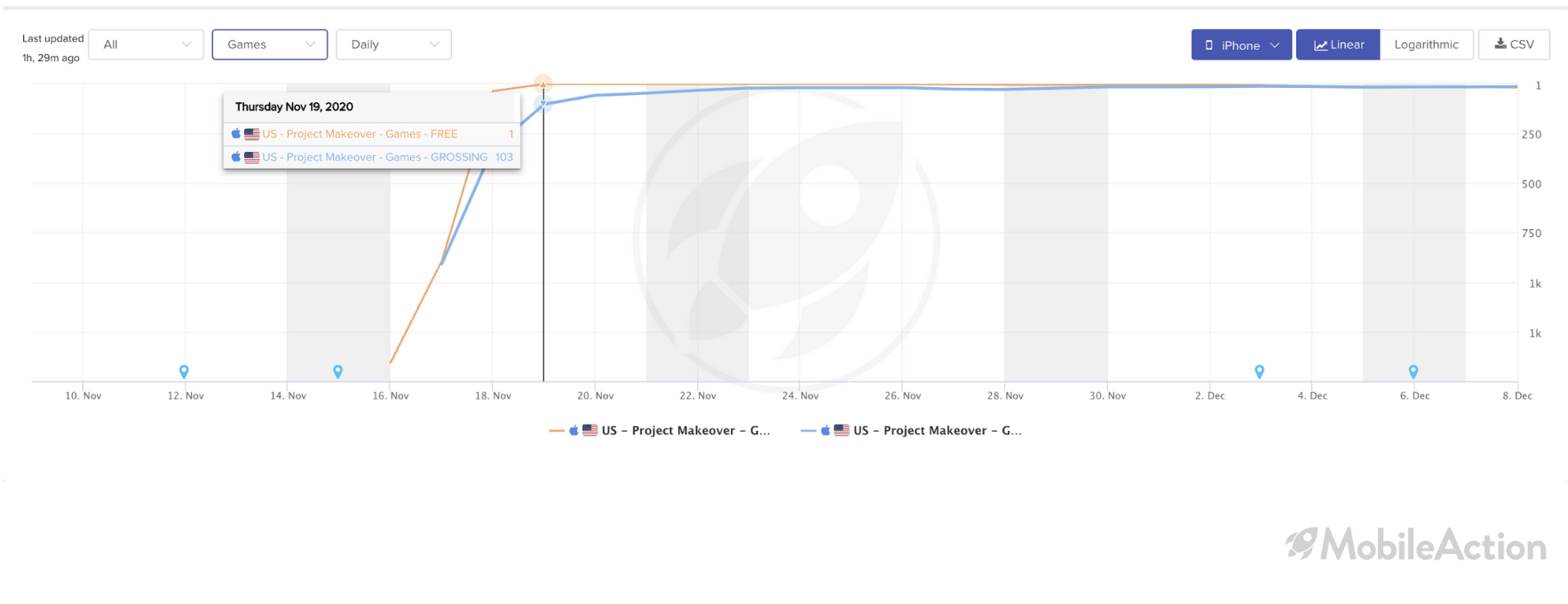Click the event pin at 6. Dec

tap(1414, 371)
